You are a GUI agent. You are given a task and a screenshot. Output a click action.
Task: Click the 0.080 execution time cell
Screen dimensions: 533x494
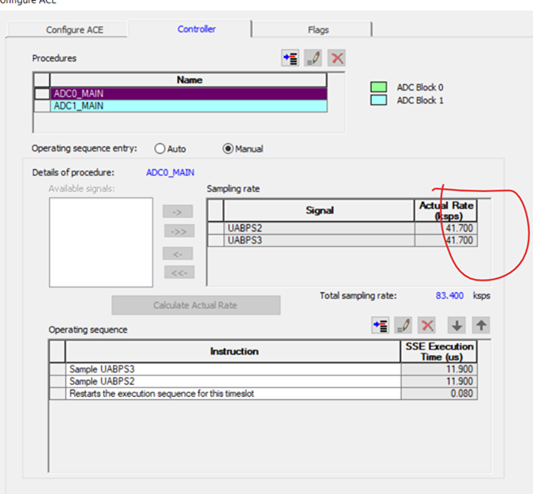pyautogui.click(x=439, y=394)
